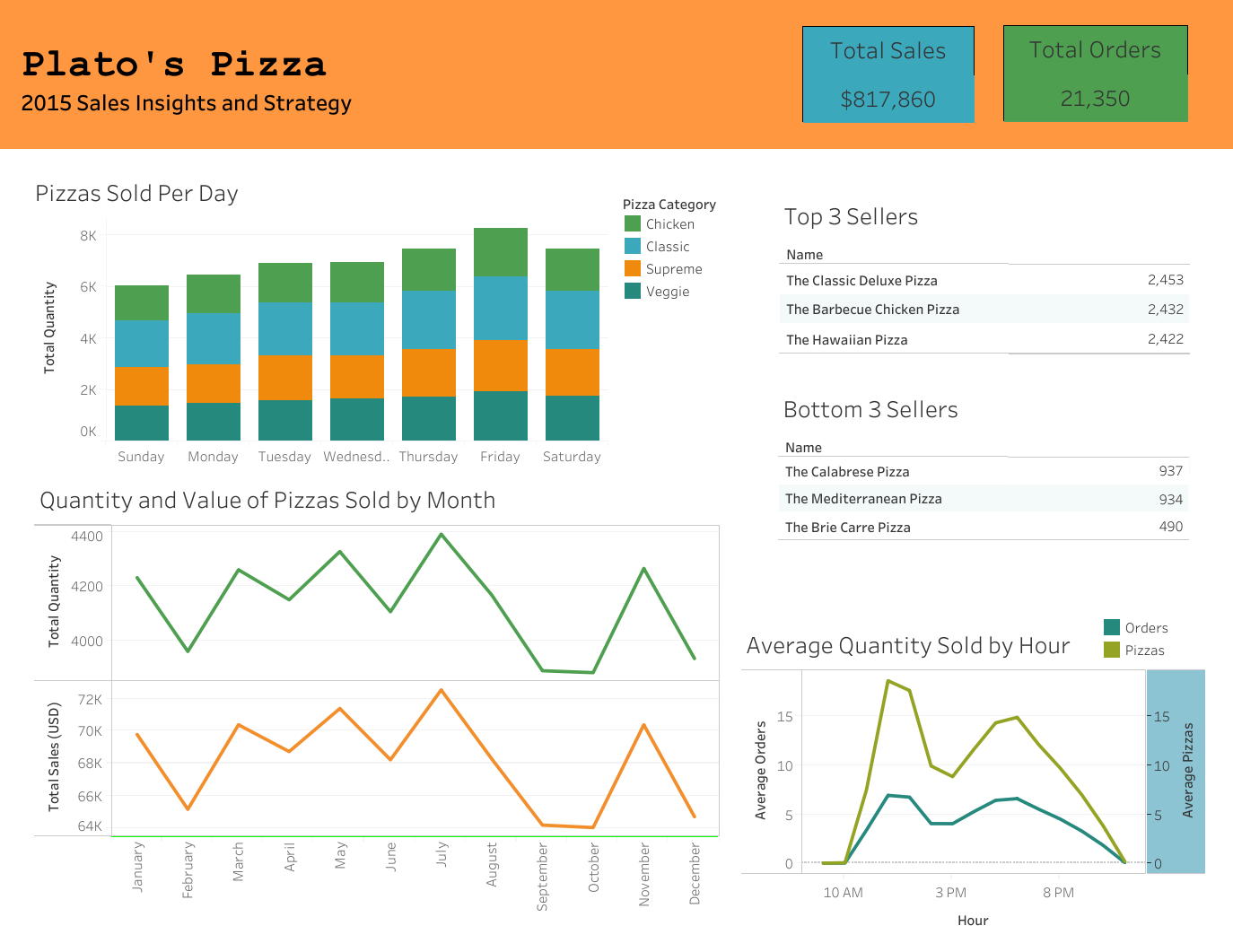Viewport: 1233px width, 952px height.
Task: Click the 2,432 value cell
Action: [1166, 310]
